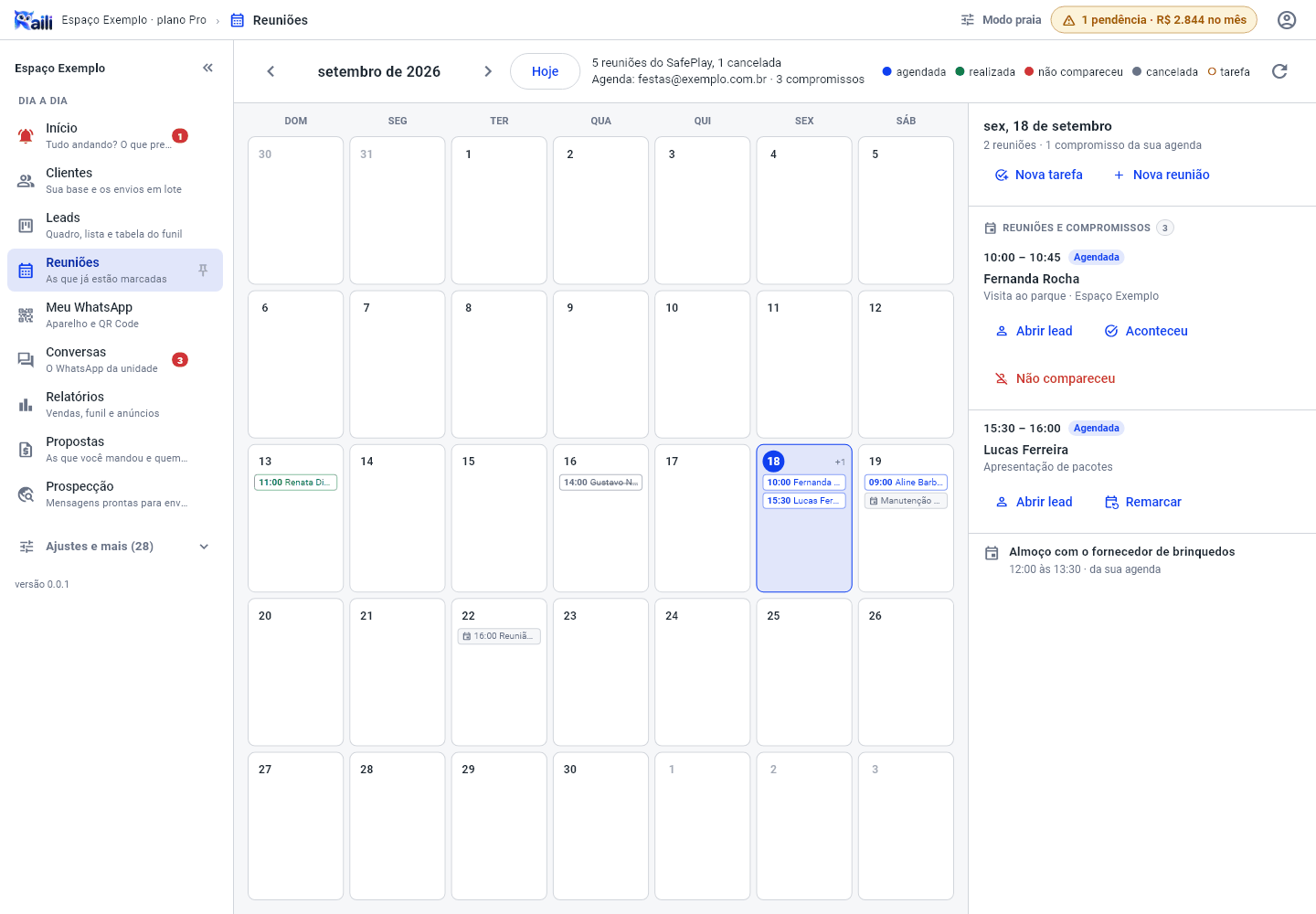The image size is (1316, 914).
Task: Click the Meu WhatsApp QR code icon
Action: tap(26, 315)
